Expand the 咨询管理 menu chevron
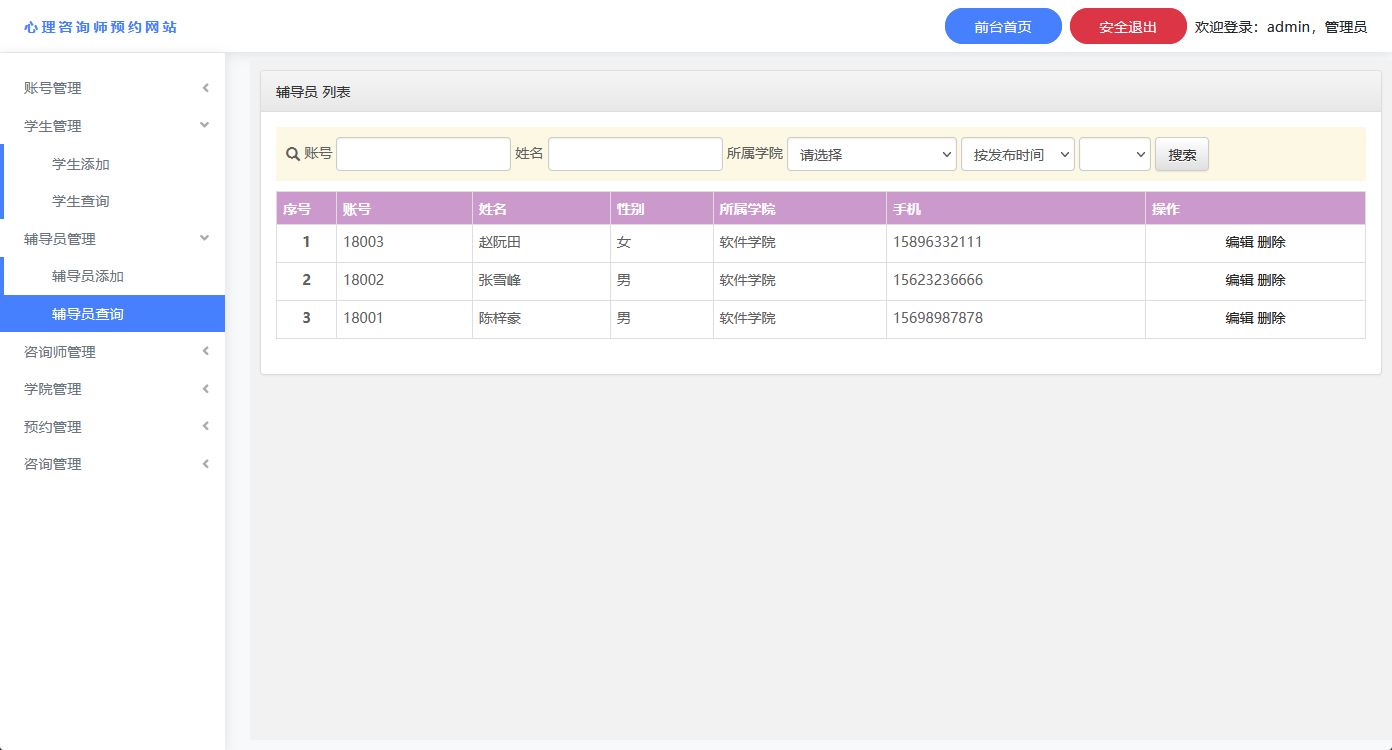1392x750 pixels. point(205,464)
